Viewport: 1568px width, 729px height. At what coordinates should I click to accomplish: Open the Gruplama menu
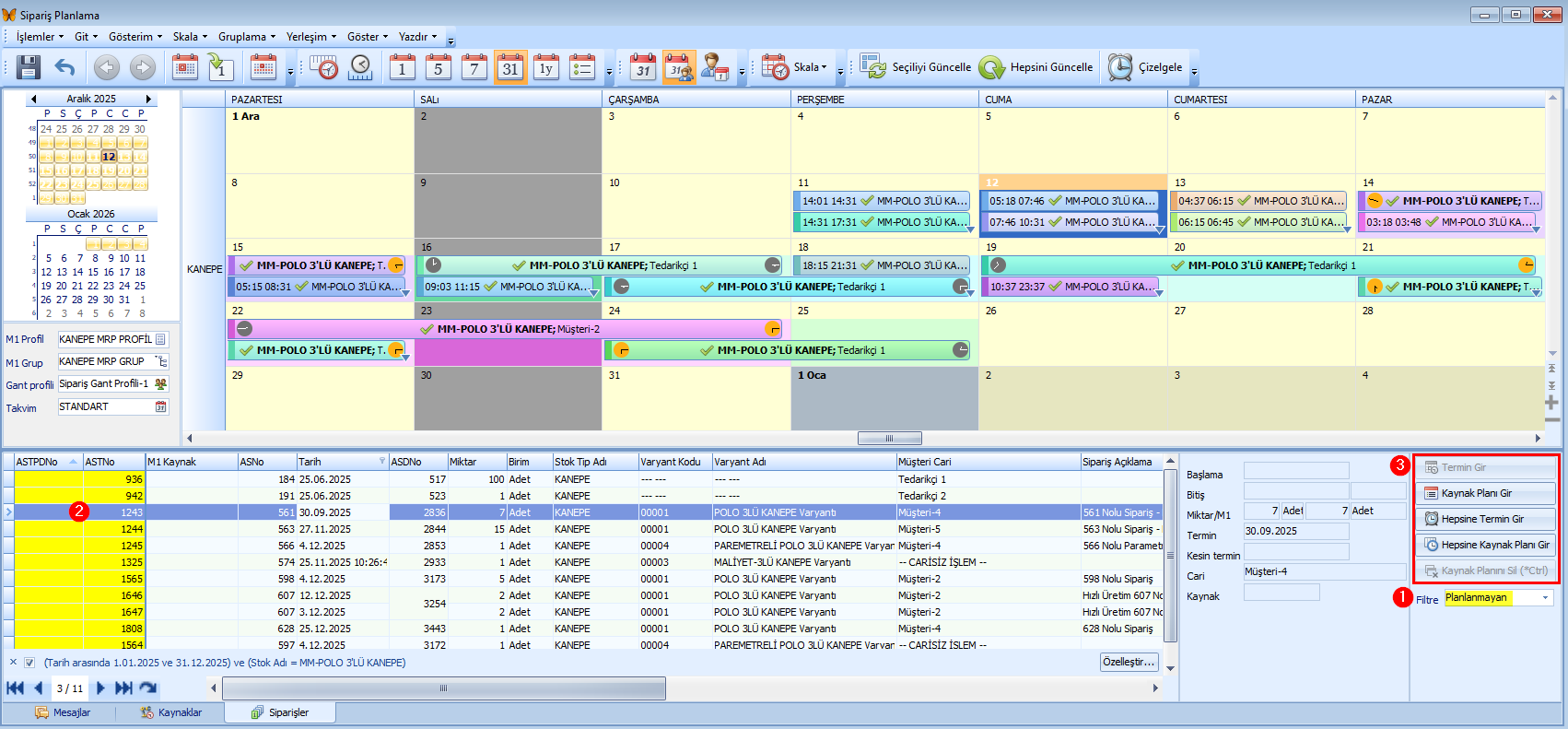246,37
